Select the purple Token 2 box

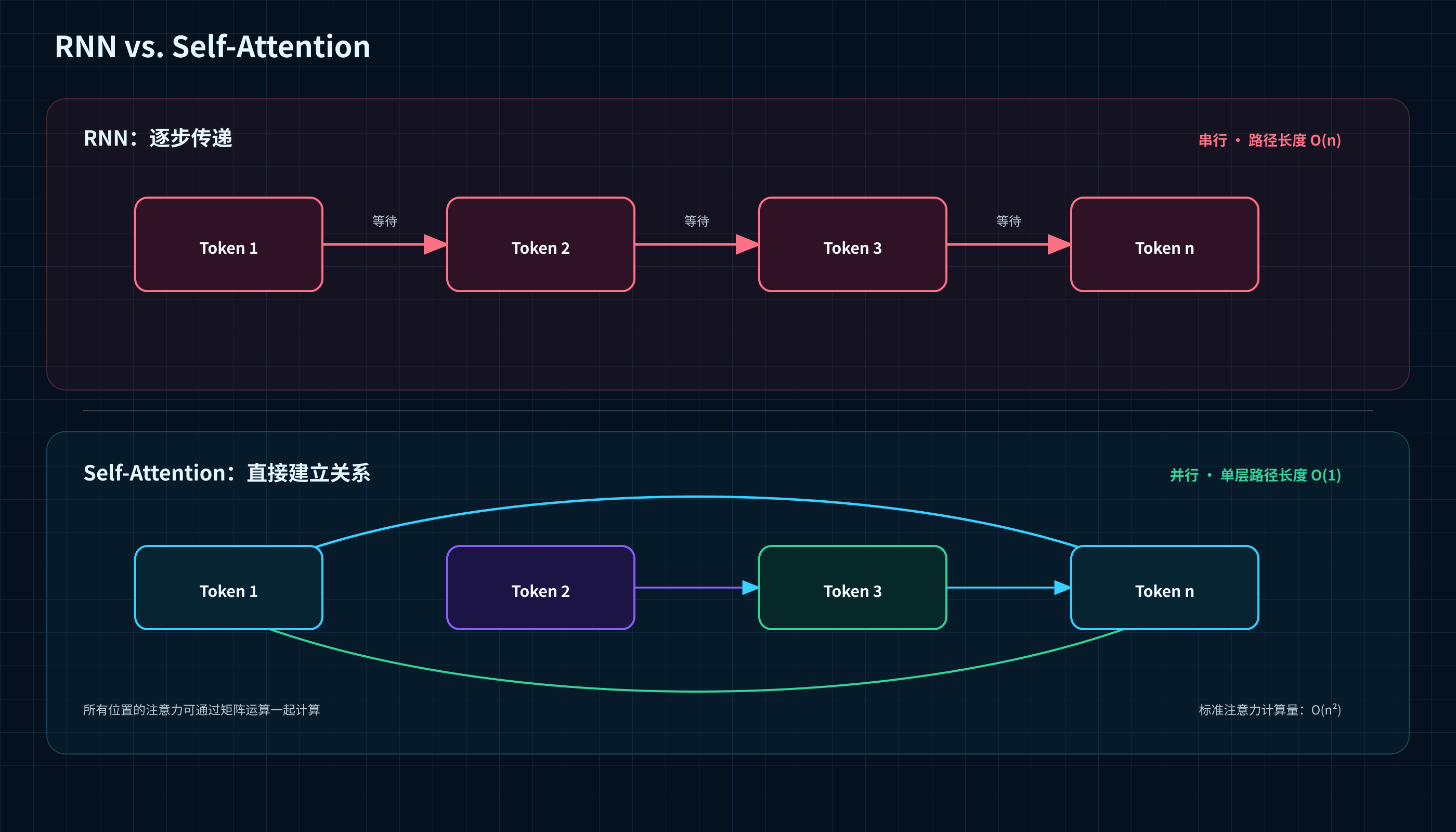(541, 588)
